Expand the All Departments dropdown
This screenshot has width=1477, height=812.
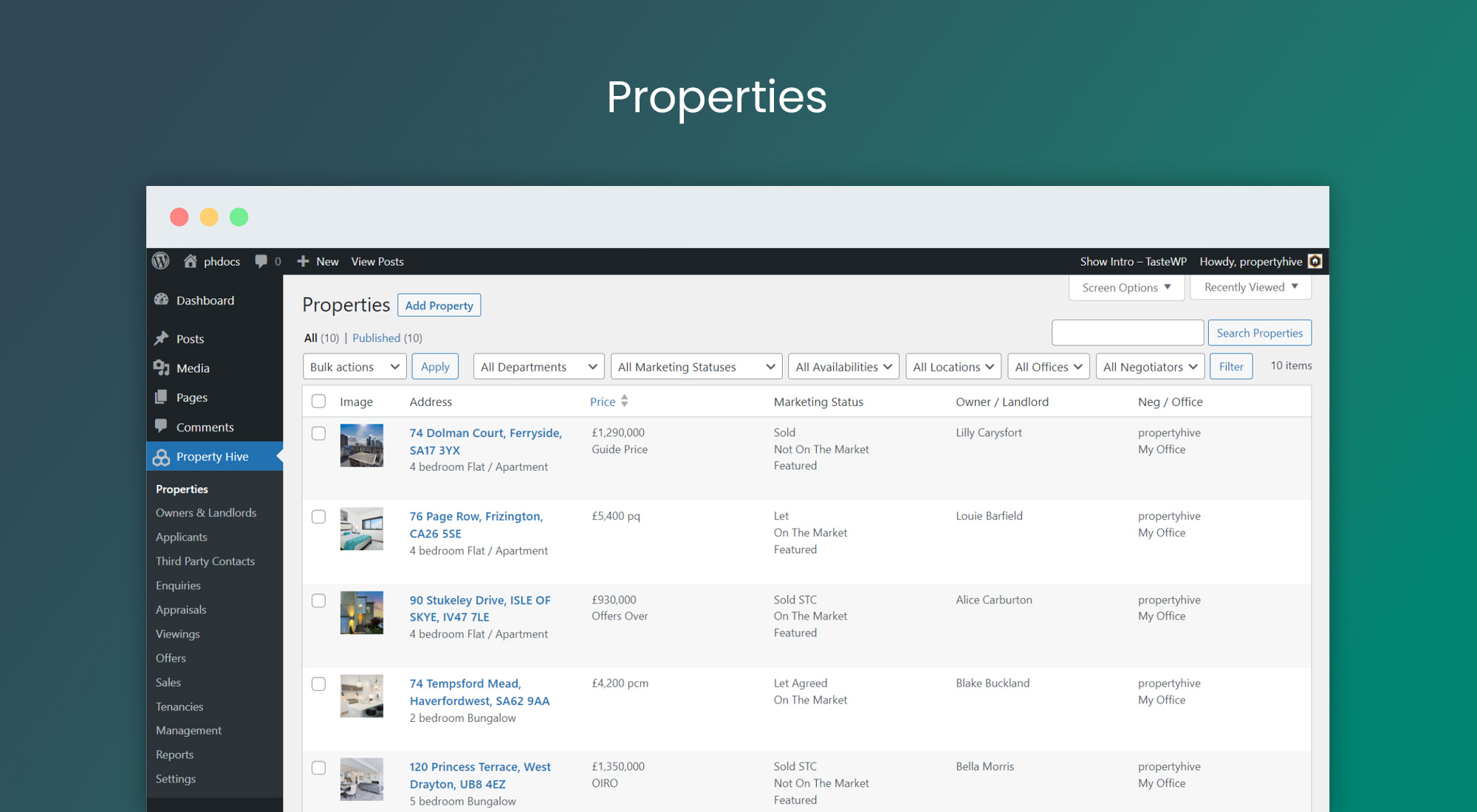tap(536, 366)
